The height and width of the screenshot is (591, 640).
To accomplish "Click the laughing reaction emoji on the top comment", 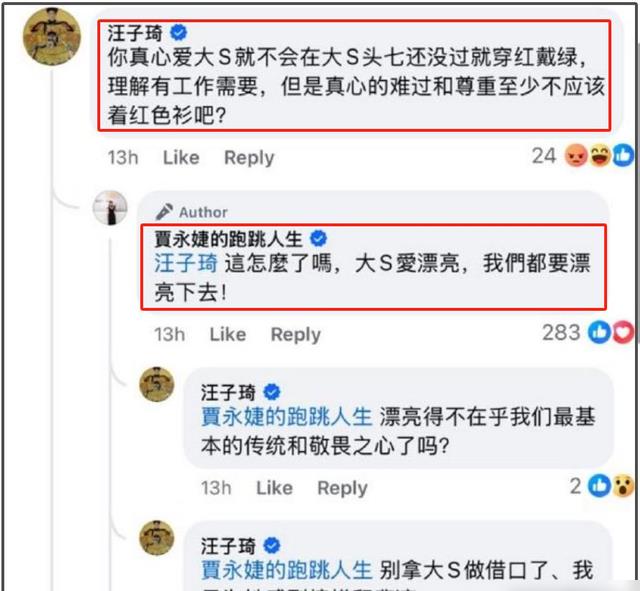I will click(x=599, y=156).
